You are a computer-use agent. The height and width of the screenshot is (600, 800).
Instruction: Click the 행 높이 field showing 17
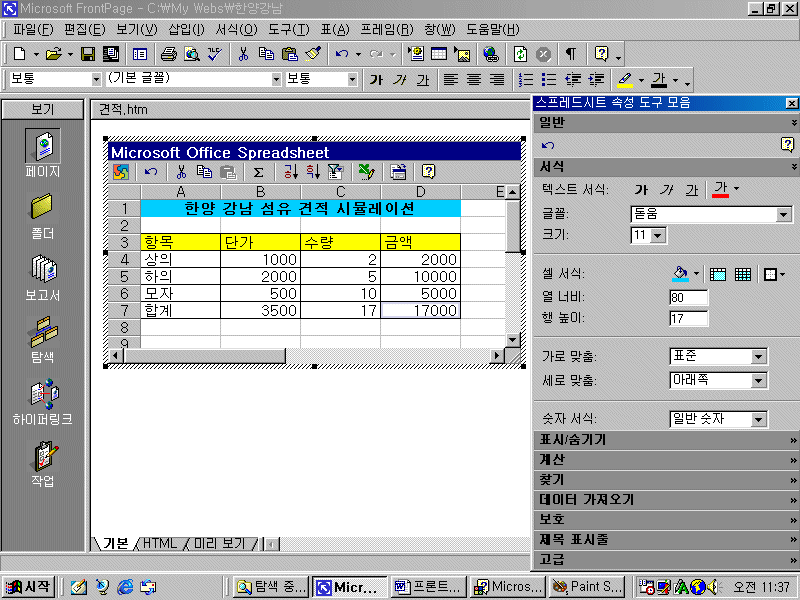689,319
